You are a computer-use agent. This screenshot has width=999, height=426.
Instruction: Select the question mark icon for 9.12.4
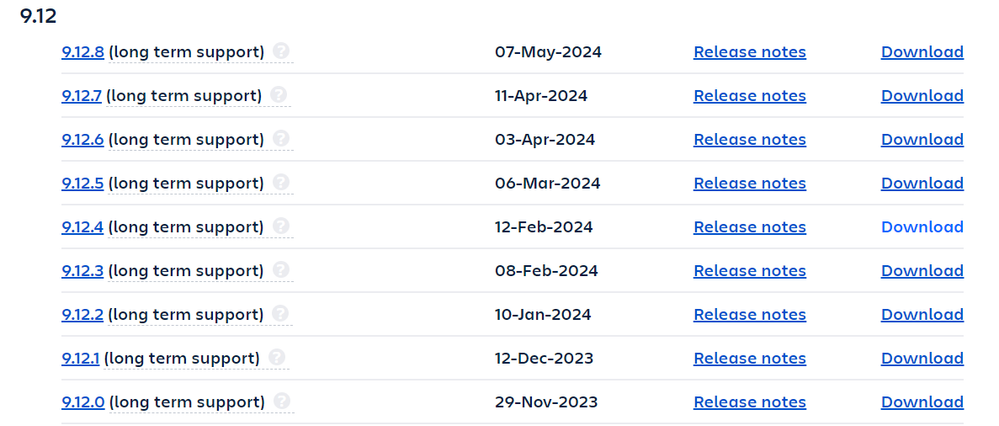pyautogui.click(x=281, y=226)
